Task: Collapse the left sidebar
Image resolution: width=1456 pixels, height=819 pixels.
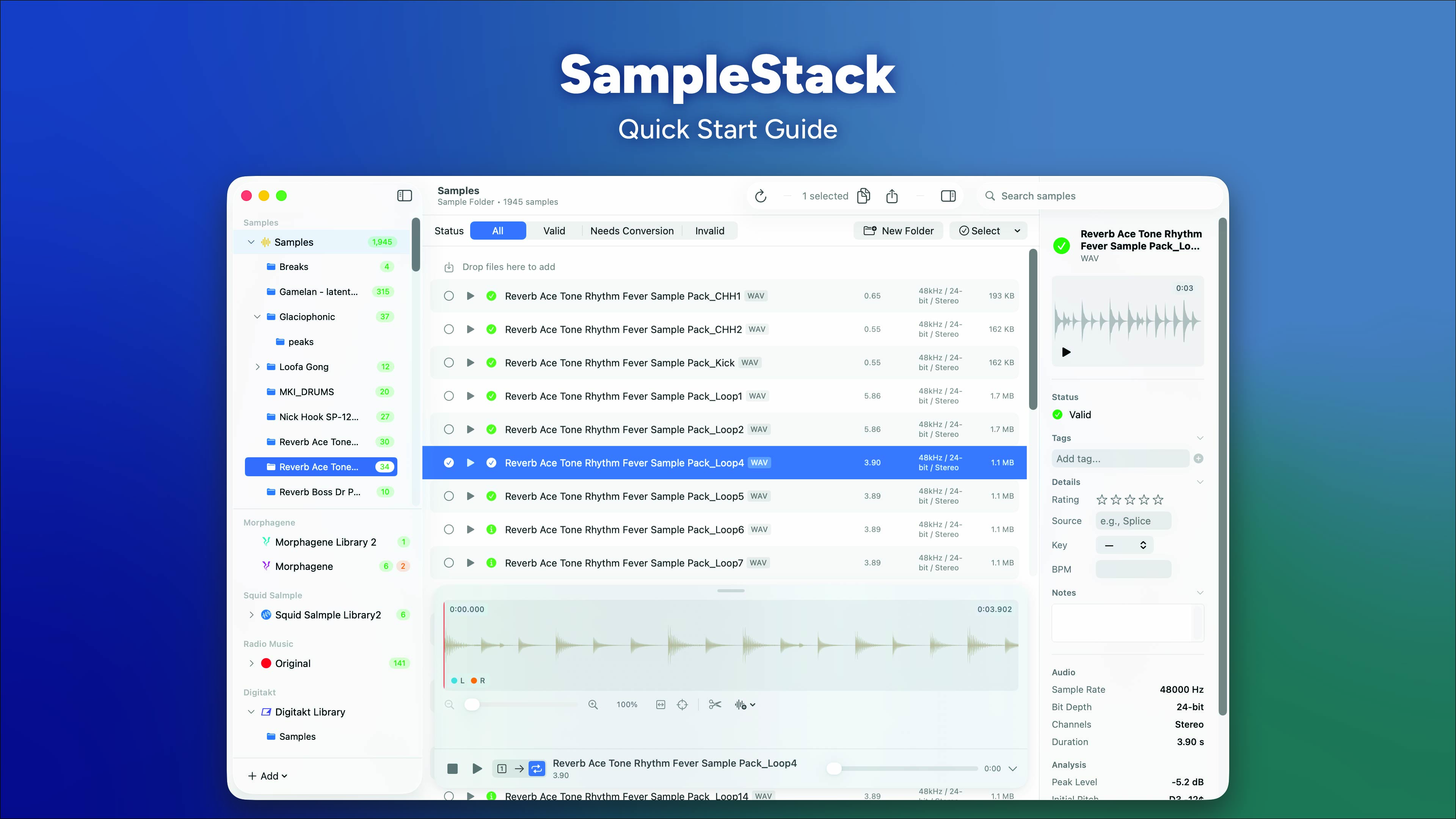Action: coord(405,196)
